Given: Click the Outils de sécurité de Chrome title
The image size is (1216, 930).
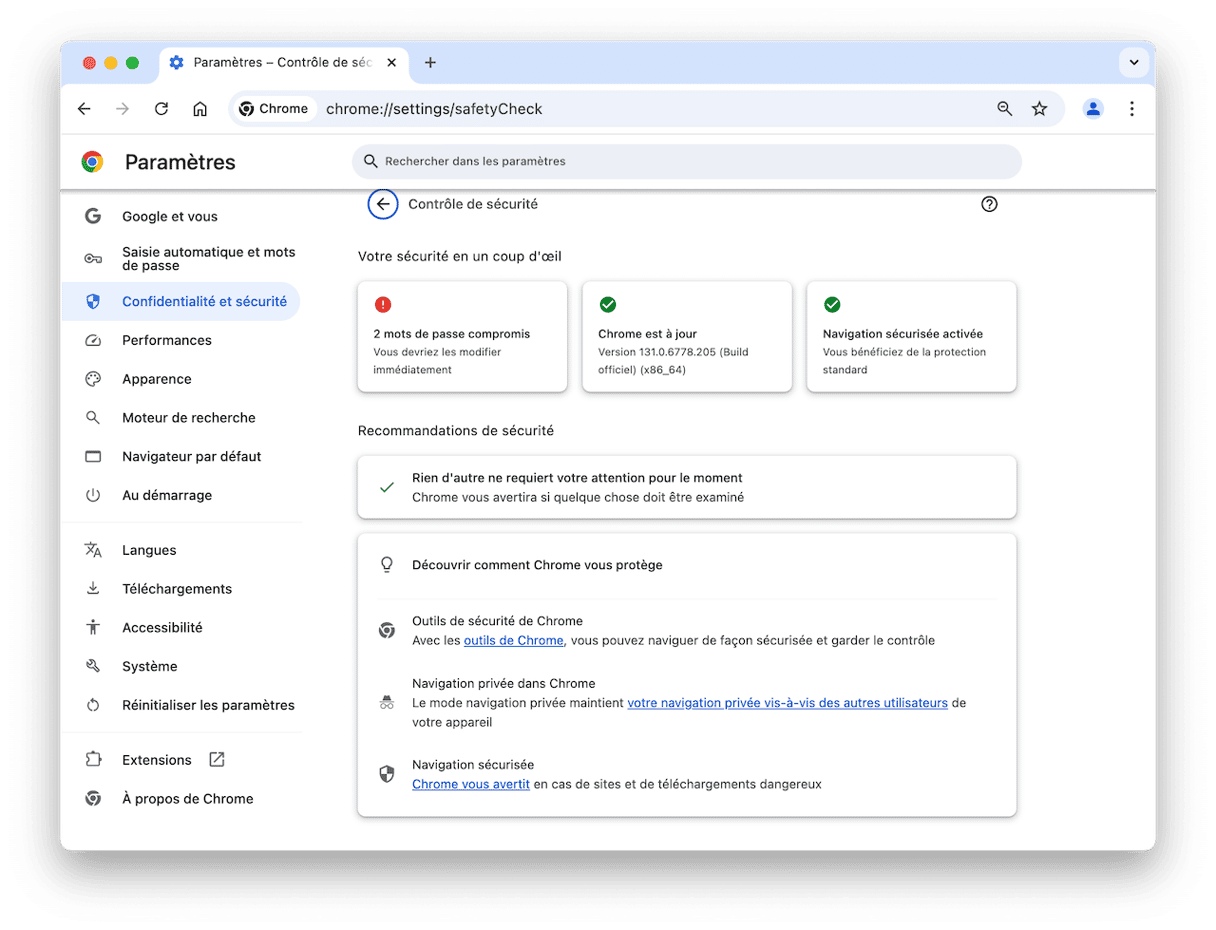Looking at the screenshot, I should 497,621.
